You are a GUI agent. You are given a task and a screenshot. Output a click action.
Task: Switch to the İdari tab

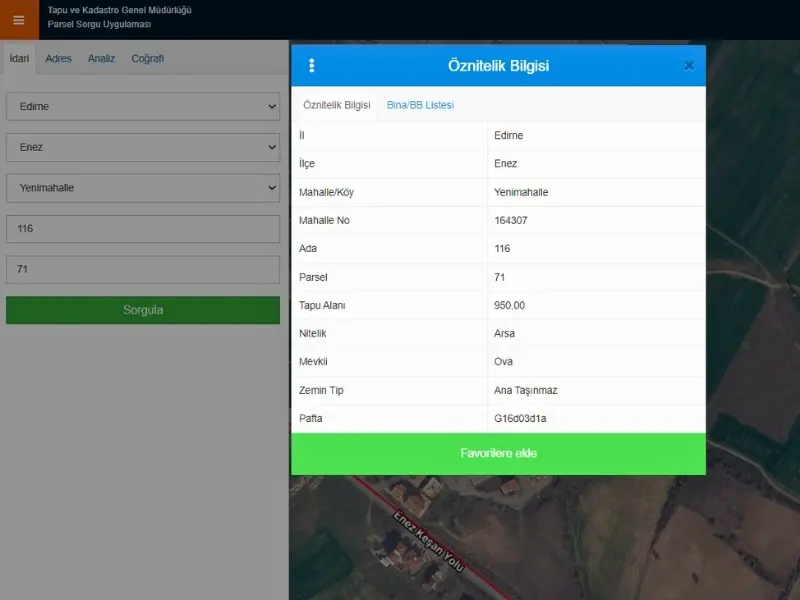(x=19, y=58)
